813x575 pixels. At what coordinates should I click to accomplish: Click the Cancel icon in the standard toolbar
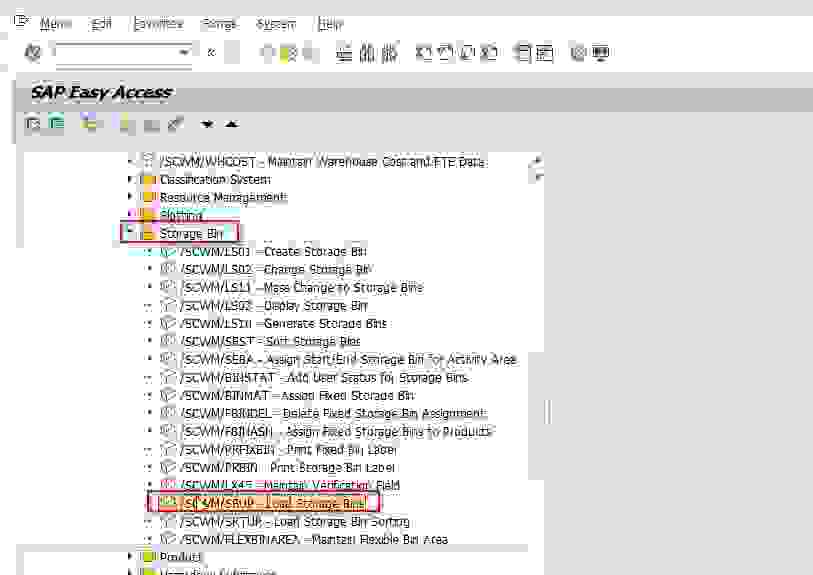308,52
